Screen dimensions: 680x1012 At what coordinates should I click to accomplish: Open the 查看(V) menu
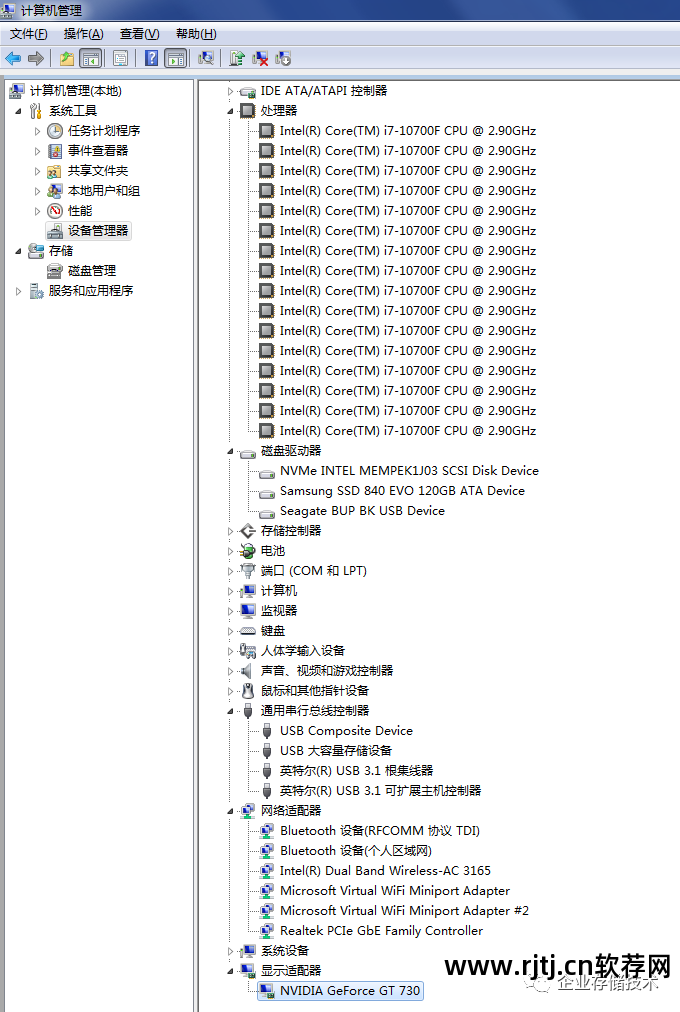(139, 34)
